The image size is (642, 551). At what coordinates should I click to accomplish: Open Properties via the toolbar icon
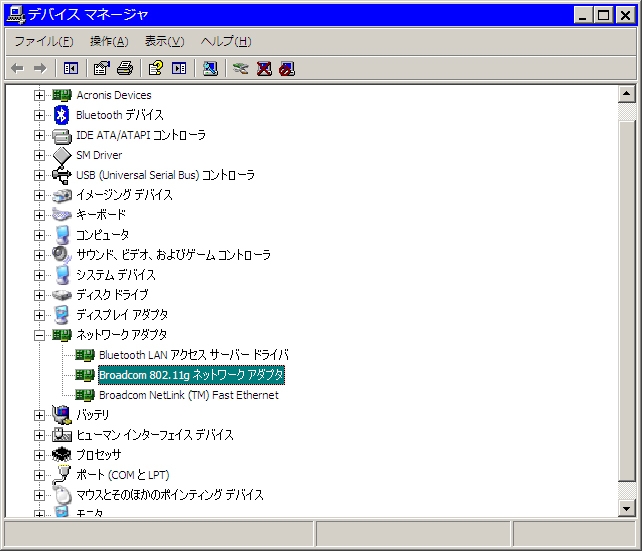coord(102,68)
